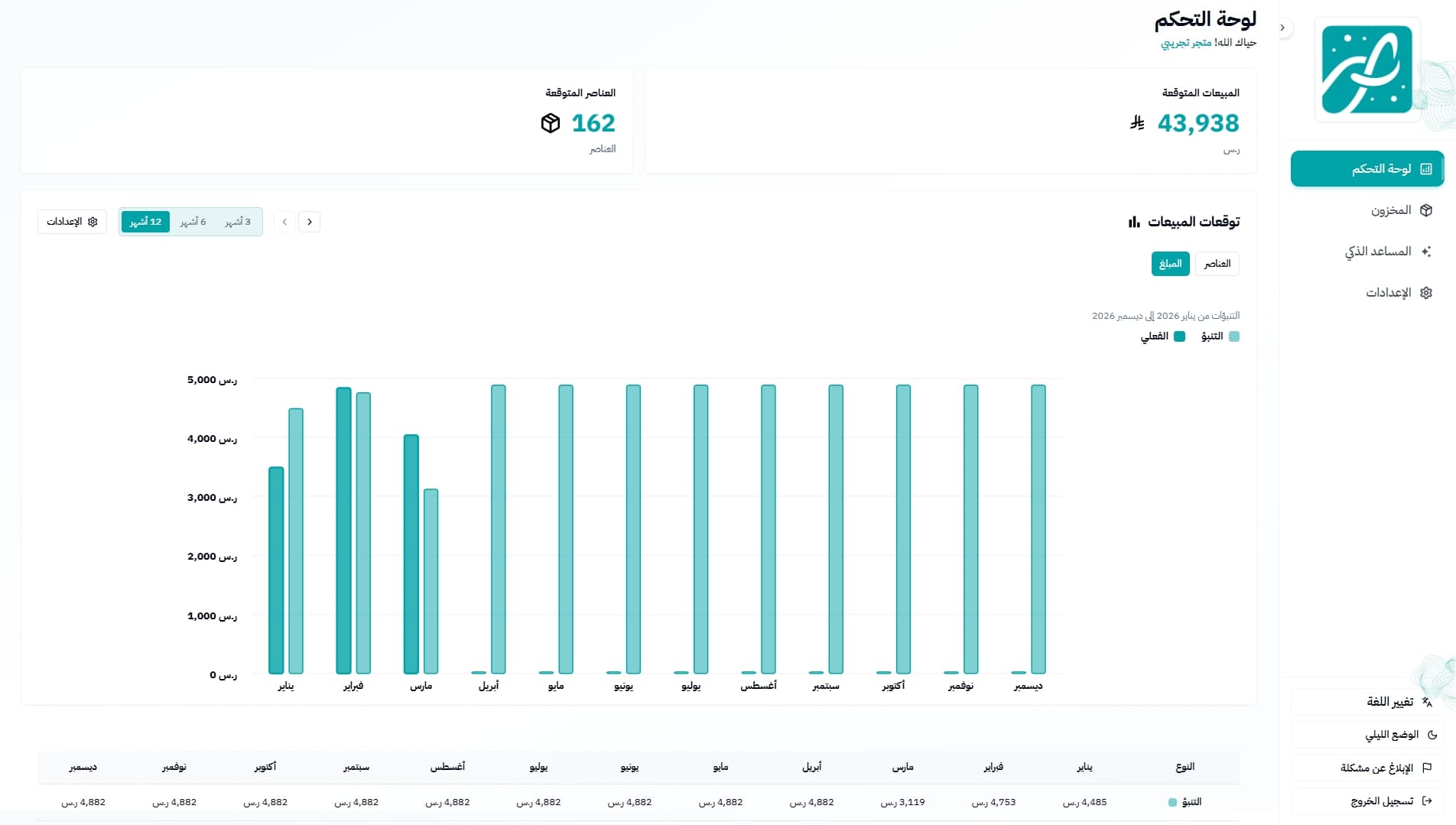Click the store logo image
Screen dimensions: 1456x825
(x=1367, y=70)
